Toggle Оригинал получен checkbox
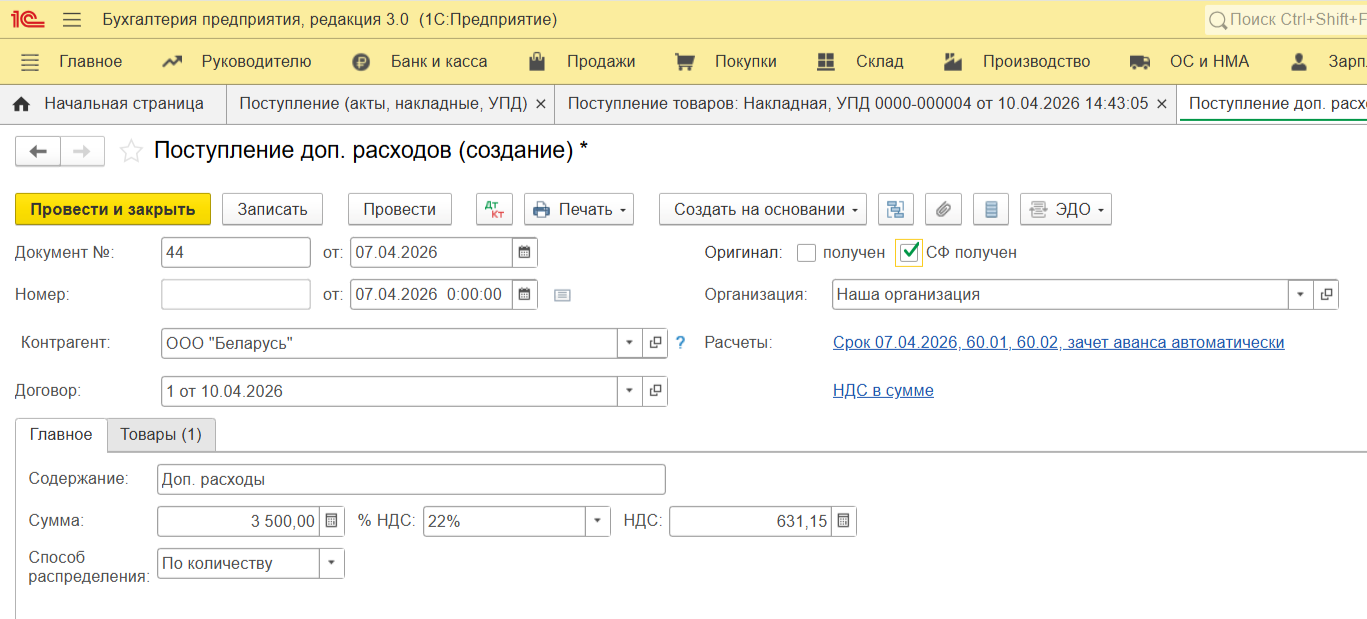This screenshot has width=1367, height=619. point(806,253)
